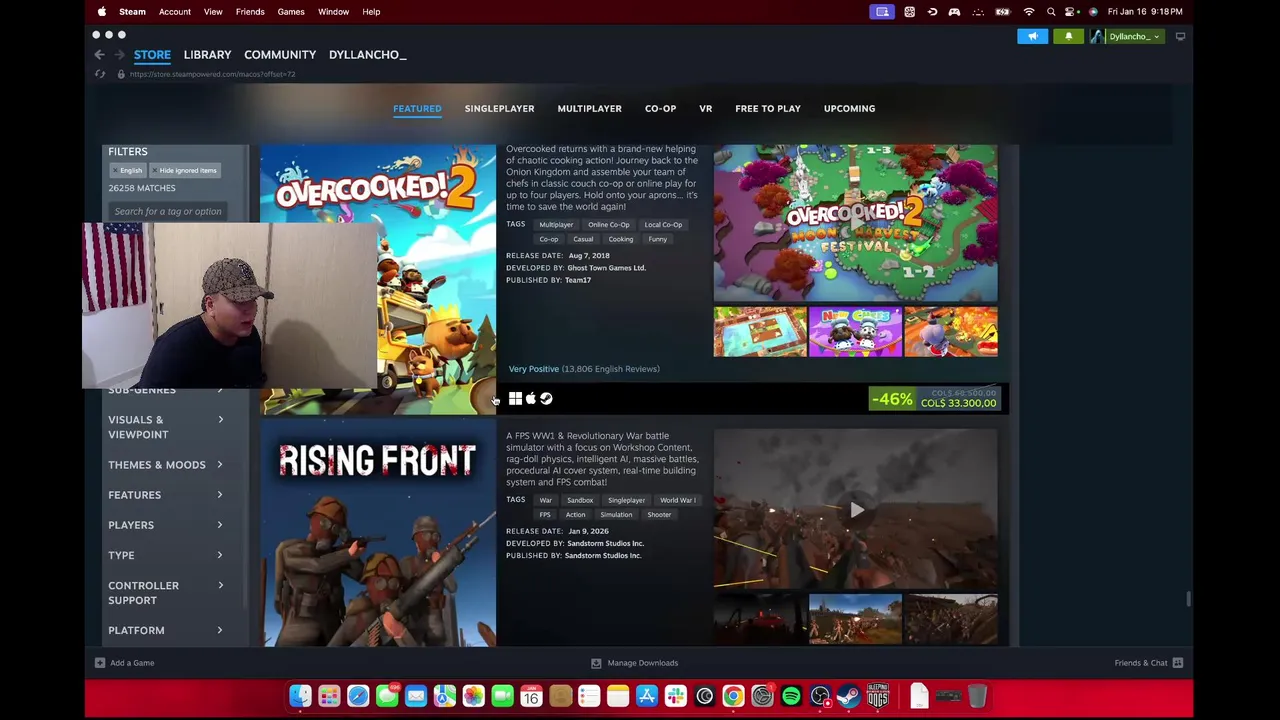Click the Very Positive reviews link

(534, 369)
